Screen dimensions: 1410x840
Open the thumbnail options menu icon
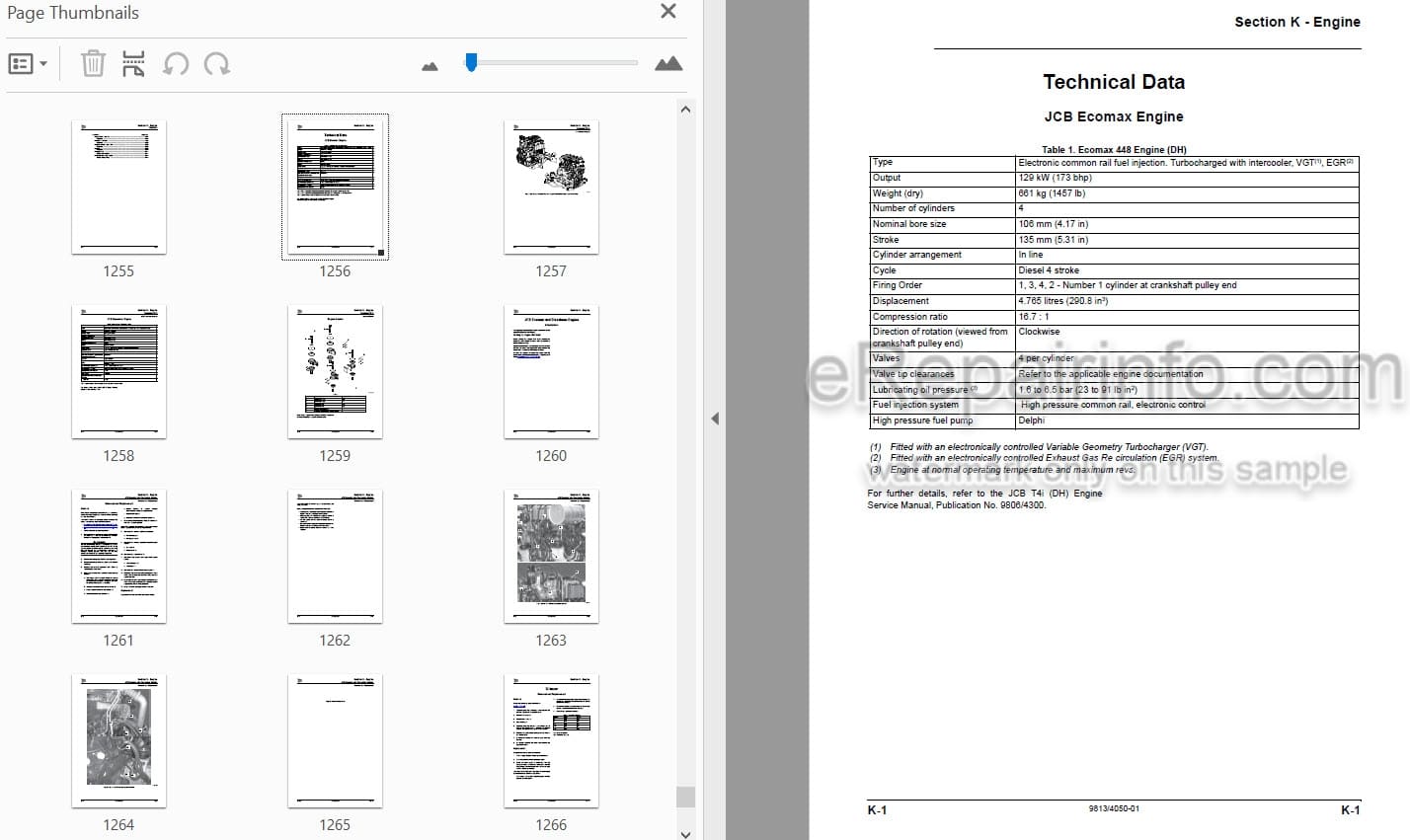point(28,64)
